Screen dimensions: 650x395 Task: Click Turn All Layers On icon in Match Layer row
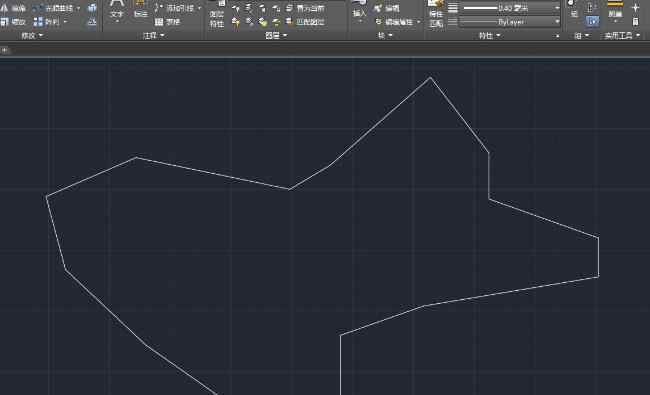click(x=235, y=22)
